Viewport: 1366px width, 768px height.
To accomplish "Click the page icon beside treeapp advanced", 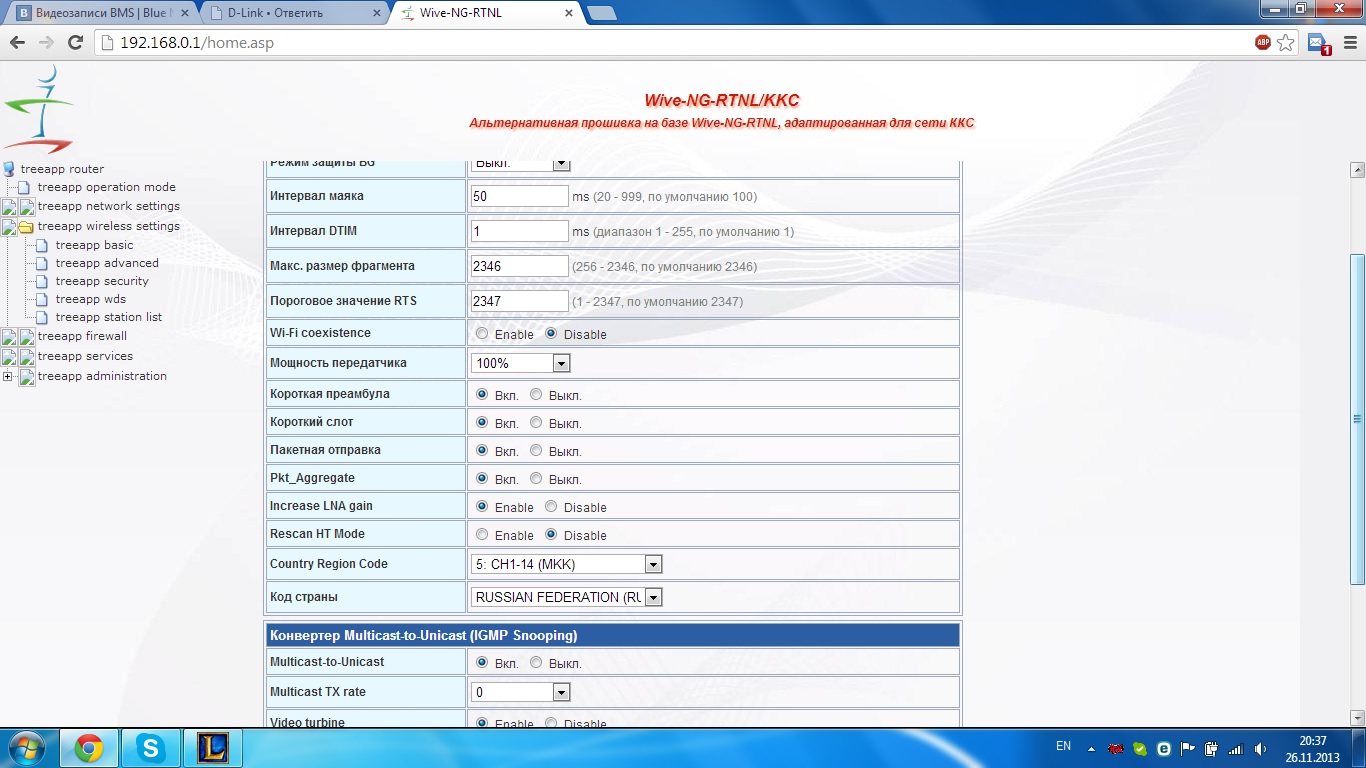I will pos(43,263).
